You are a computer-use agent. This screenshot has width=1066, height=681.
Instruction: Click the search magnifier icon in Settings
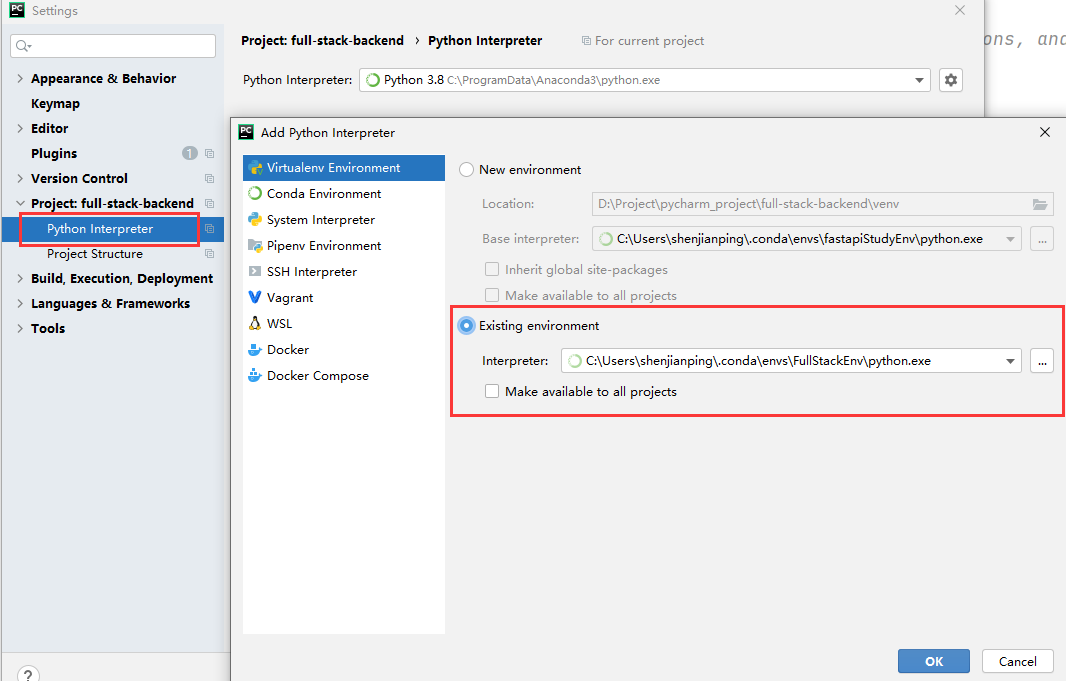[x=23, y=46]
